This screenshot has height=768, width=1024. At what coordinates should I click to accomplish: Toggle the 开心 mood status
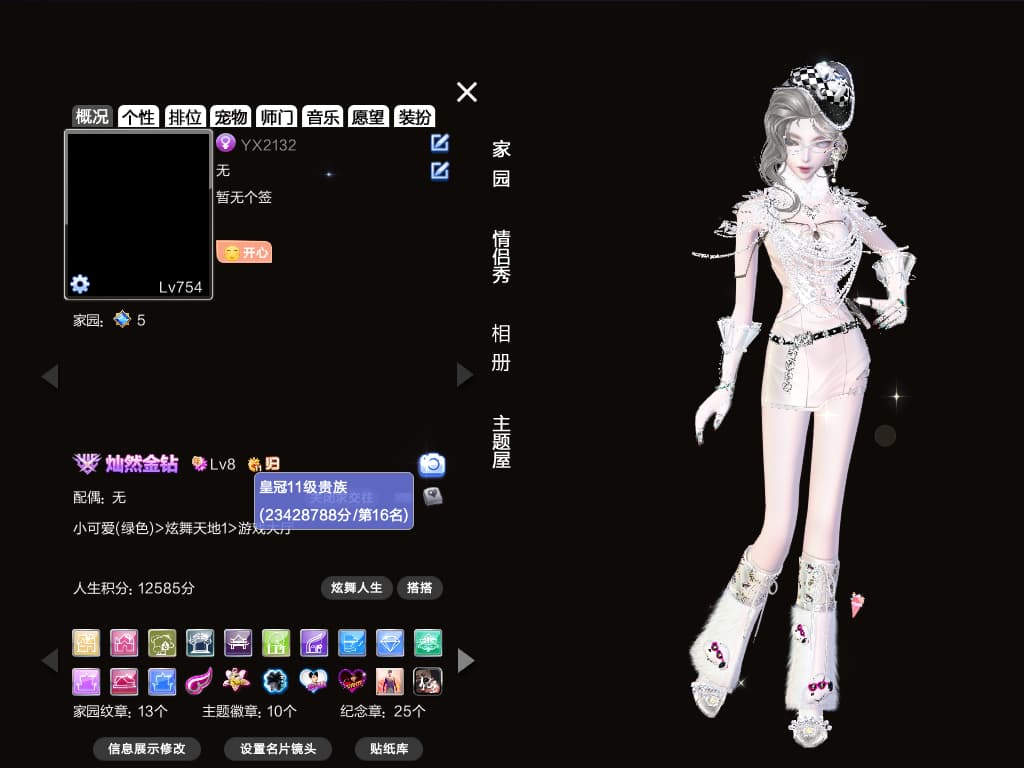(243, 251)
